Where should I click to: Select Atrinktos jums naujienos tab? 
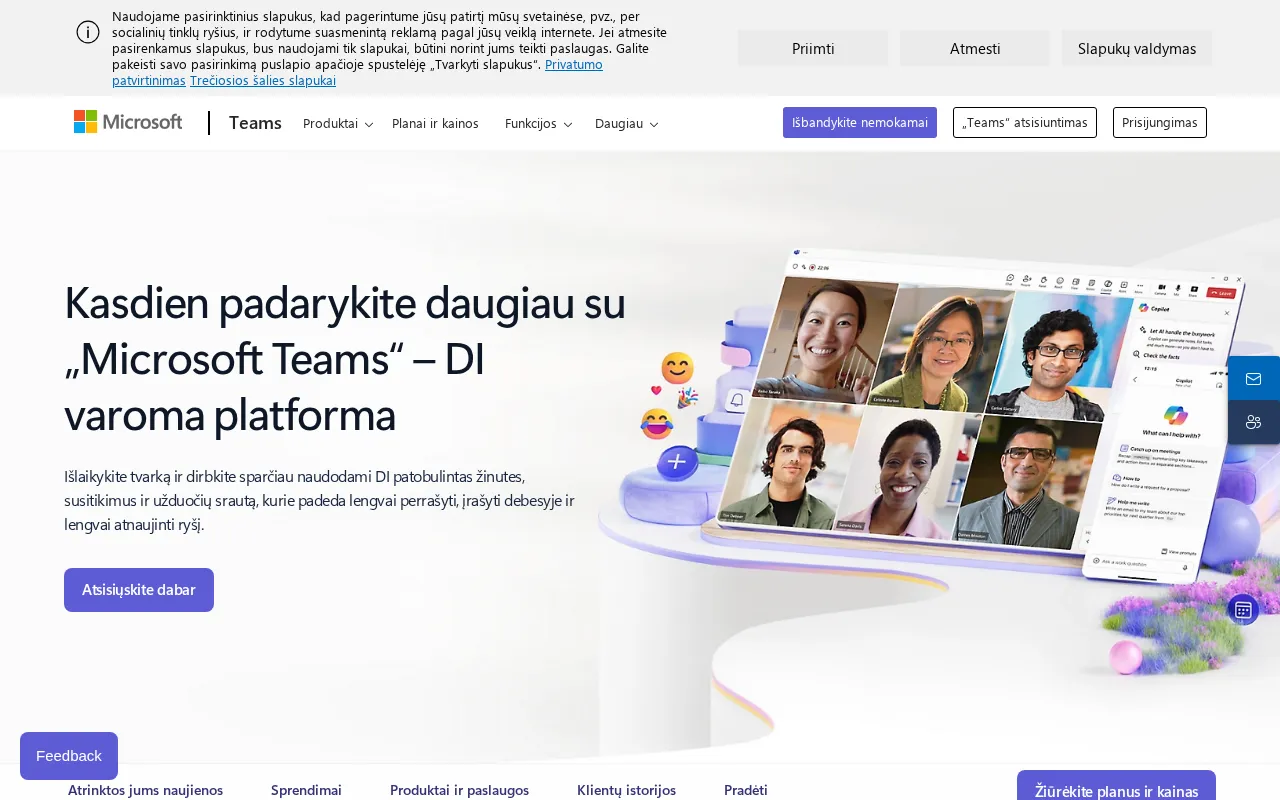point(146,790)
